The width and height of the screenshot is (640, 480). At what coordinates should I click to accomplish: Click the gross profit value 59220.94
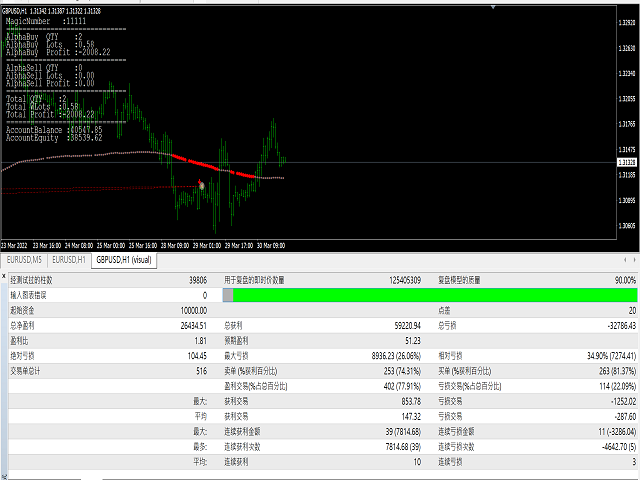[x=408, y=326]
